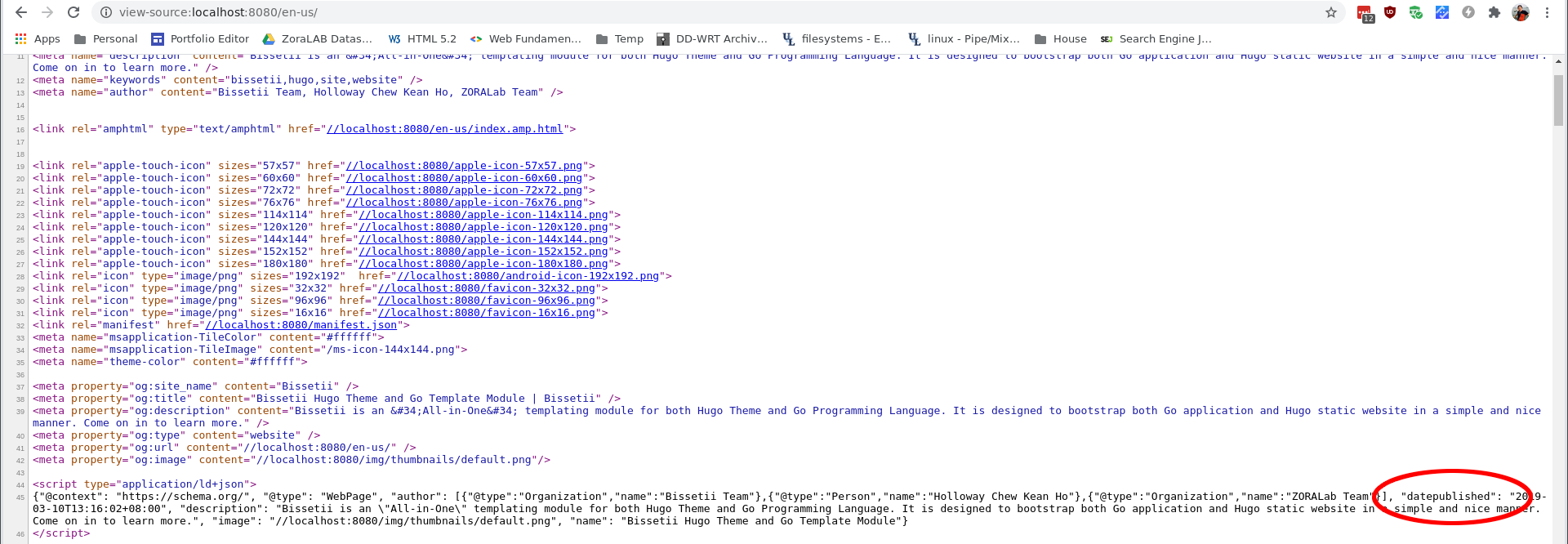Reload the view-source page
Viewport: 1568px width, 544px height.
tap(73, 12)
